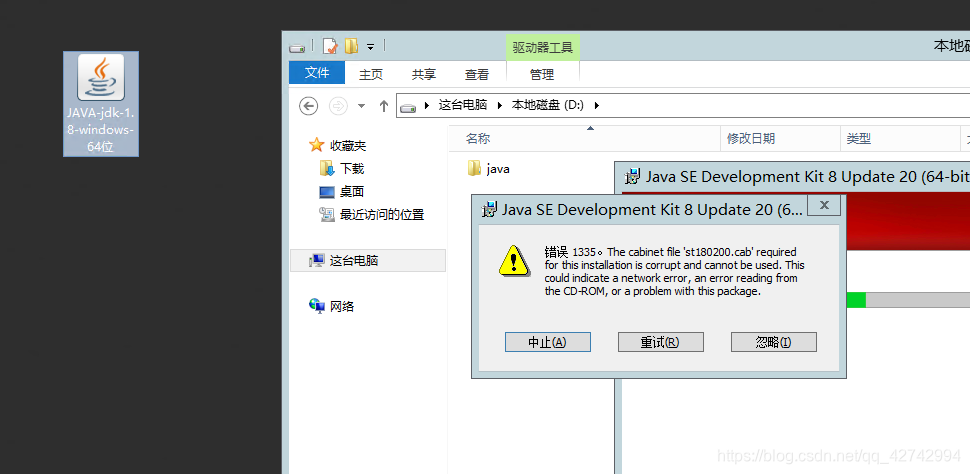Image resolution: width=970 pixels, height=474 pixels.
Task: Switch to the 共享 ribbon tab
Action: pos(424,74)
